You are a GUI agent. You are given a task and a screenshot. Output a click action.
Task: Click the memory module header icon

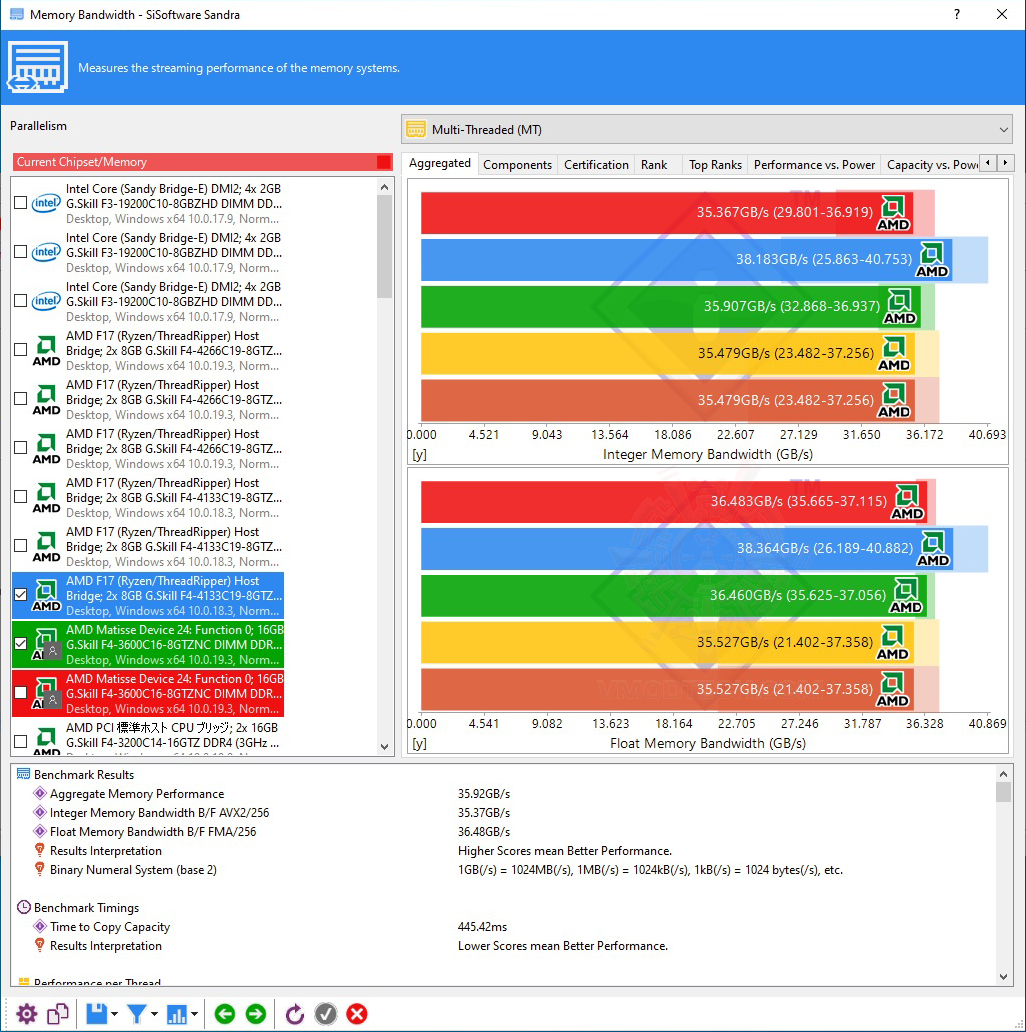click(x=38, y=66)
